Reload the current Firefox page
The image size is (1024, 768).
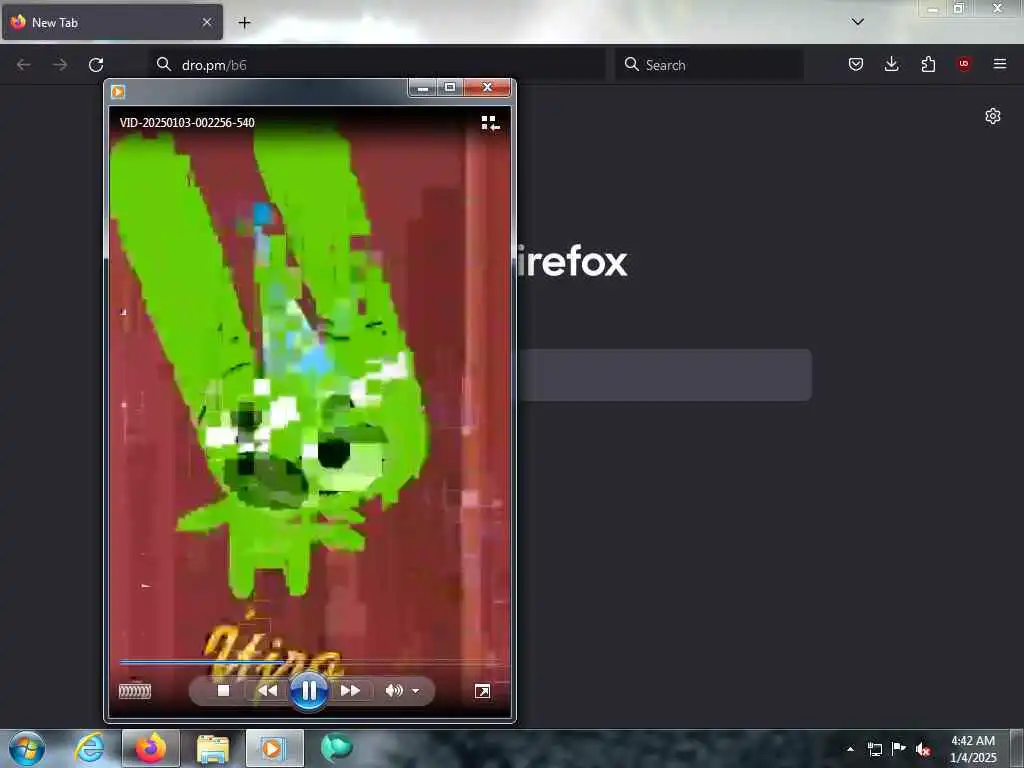pos(96,65)
